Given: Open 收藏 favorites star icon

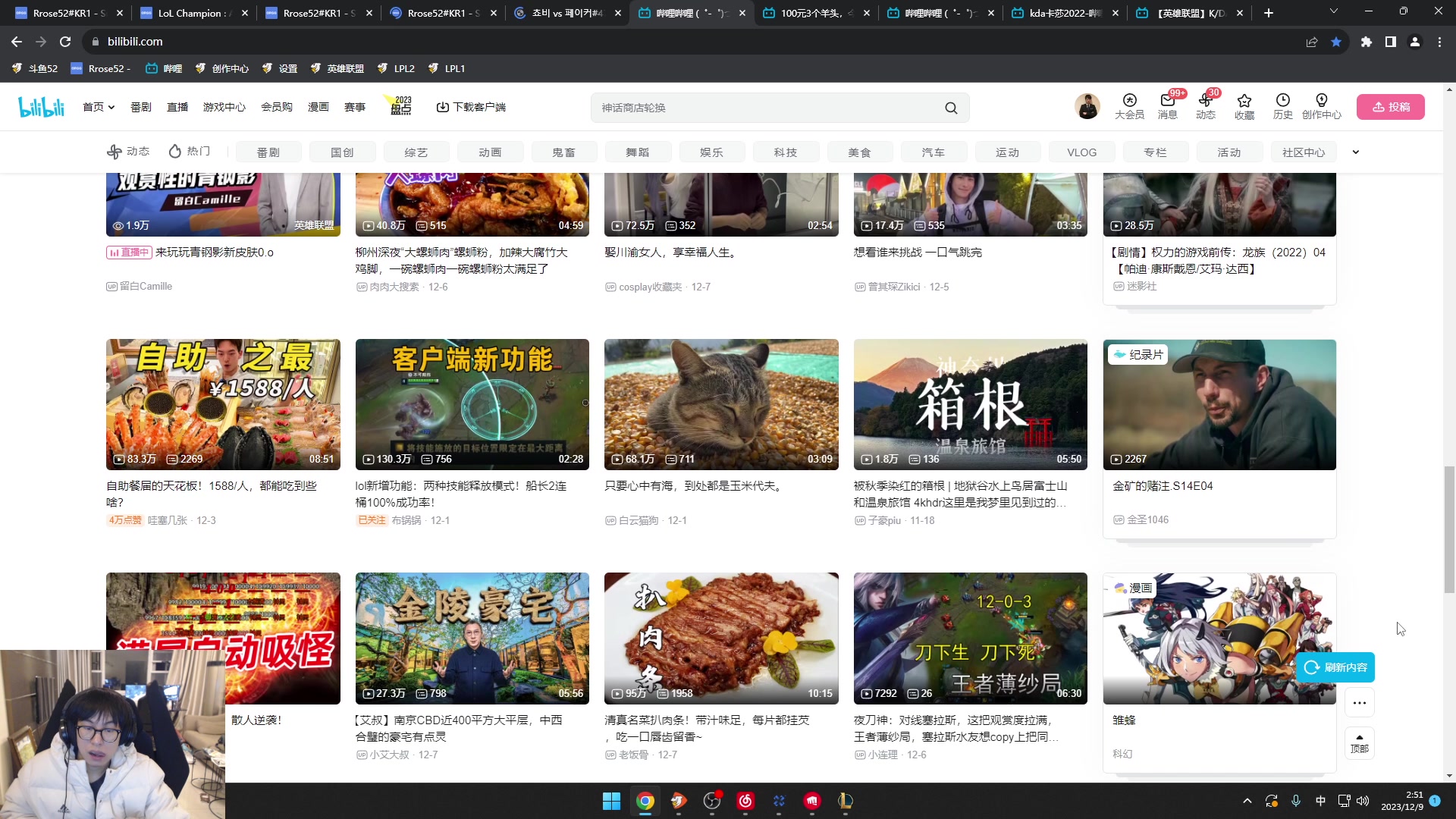Looking at the screenshot, I should pyautogui.click(x=1244, y=106).
